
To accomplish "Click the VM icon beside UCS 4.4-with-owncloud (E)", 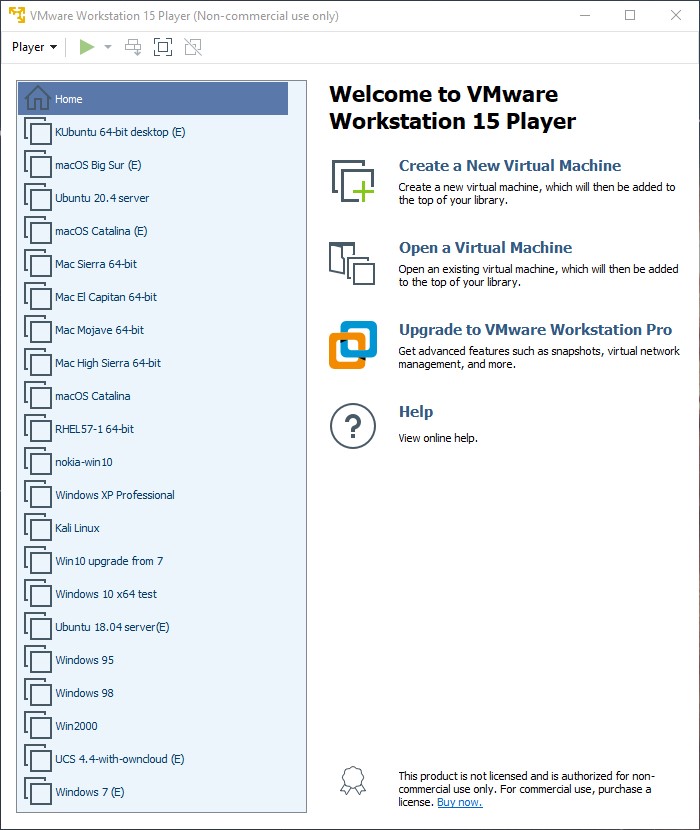I will pos(38,759).
